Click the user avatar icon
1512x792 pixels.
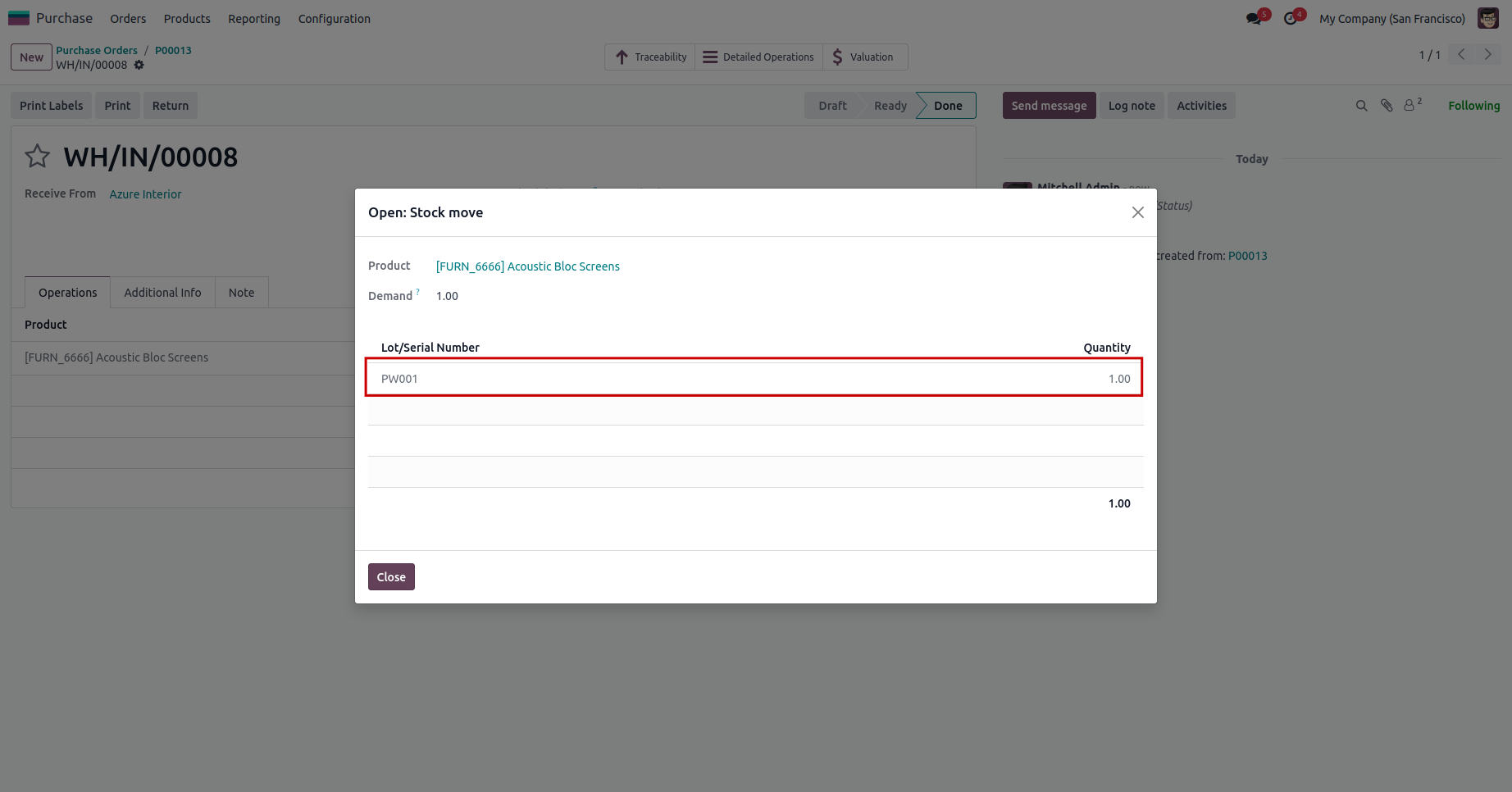click(x=1487, y=18)
